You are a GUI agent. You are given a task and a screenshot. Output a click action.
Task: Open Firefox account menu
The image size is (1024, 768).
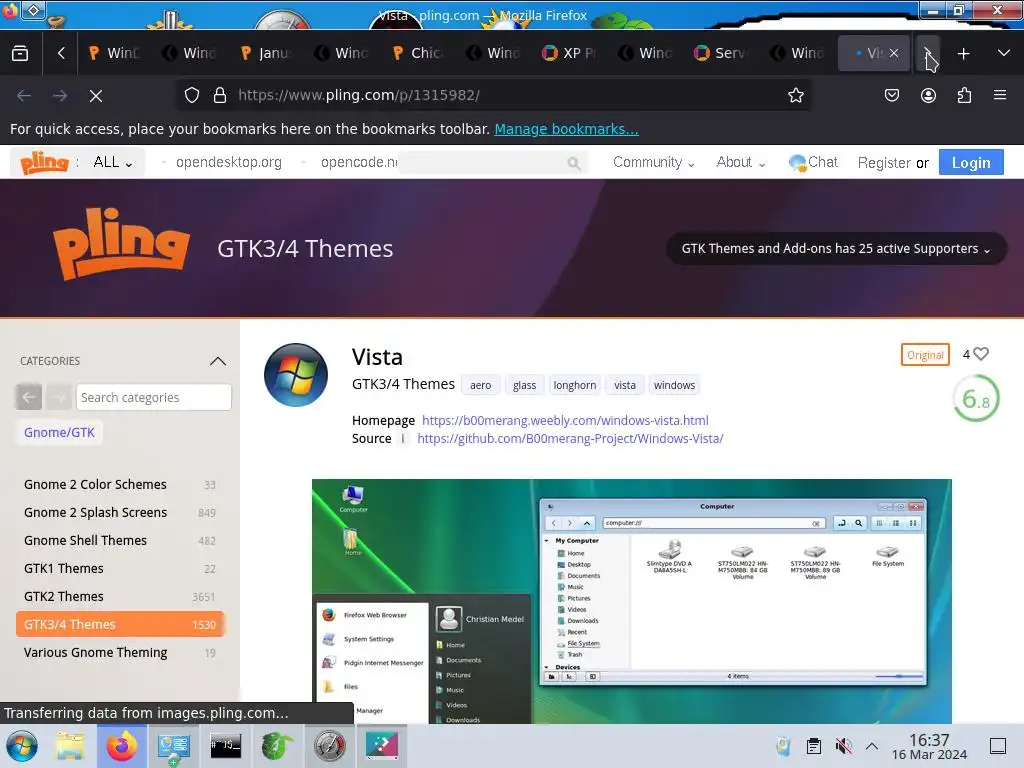(928, 95)
